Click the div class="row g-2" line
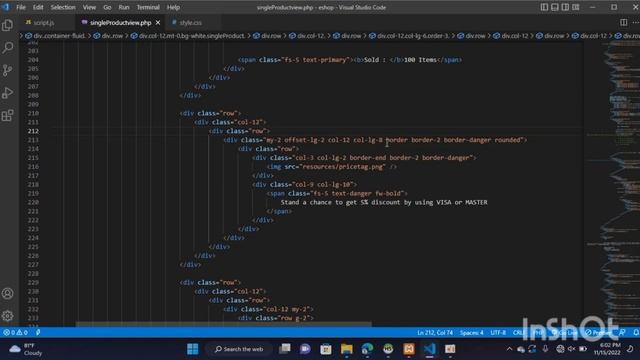The height and width of the screenshot is (360, 640). click(276, 318)
